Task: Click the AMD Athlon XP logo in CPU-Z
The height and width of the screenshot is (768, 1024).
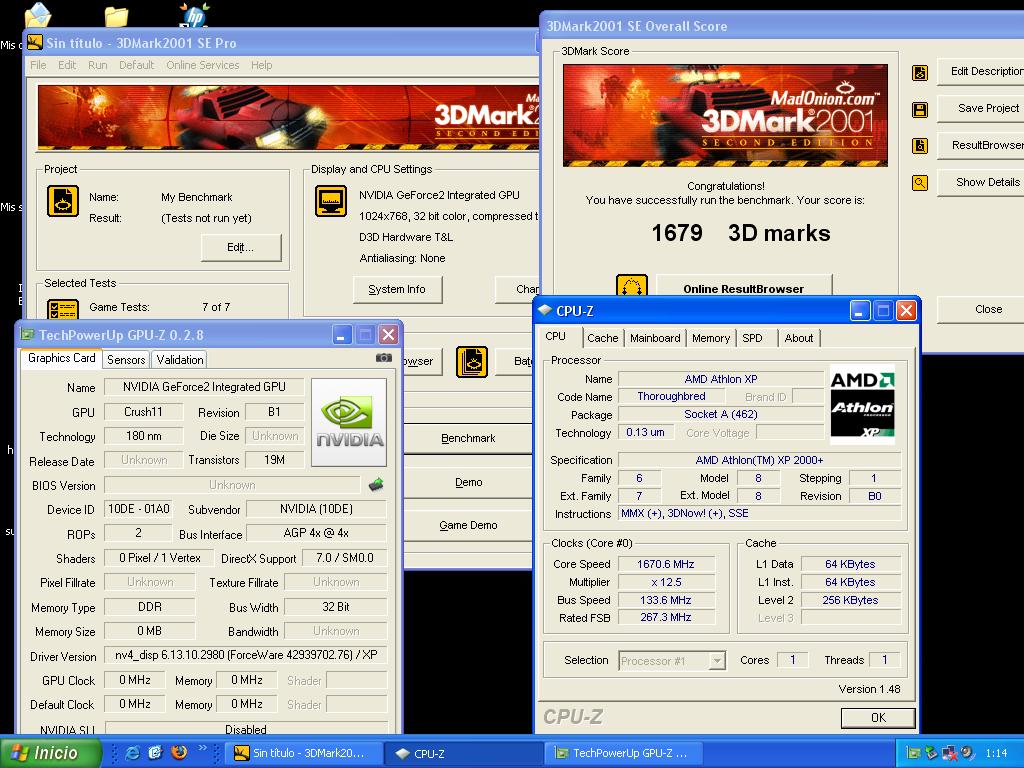Action: (862, 404)
